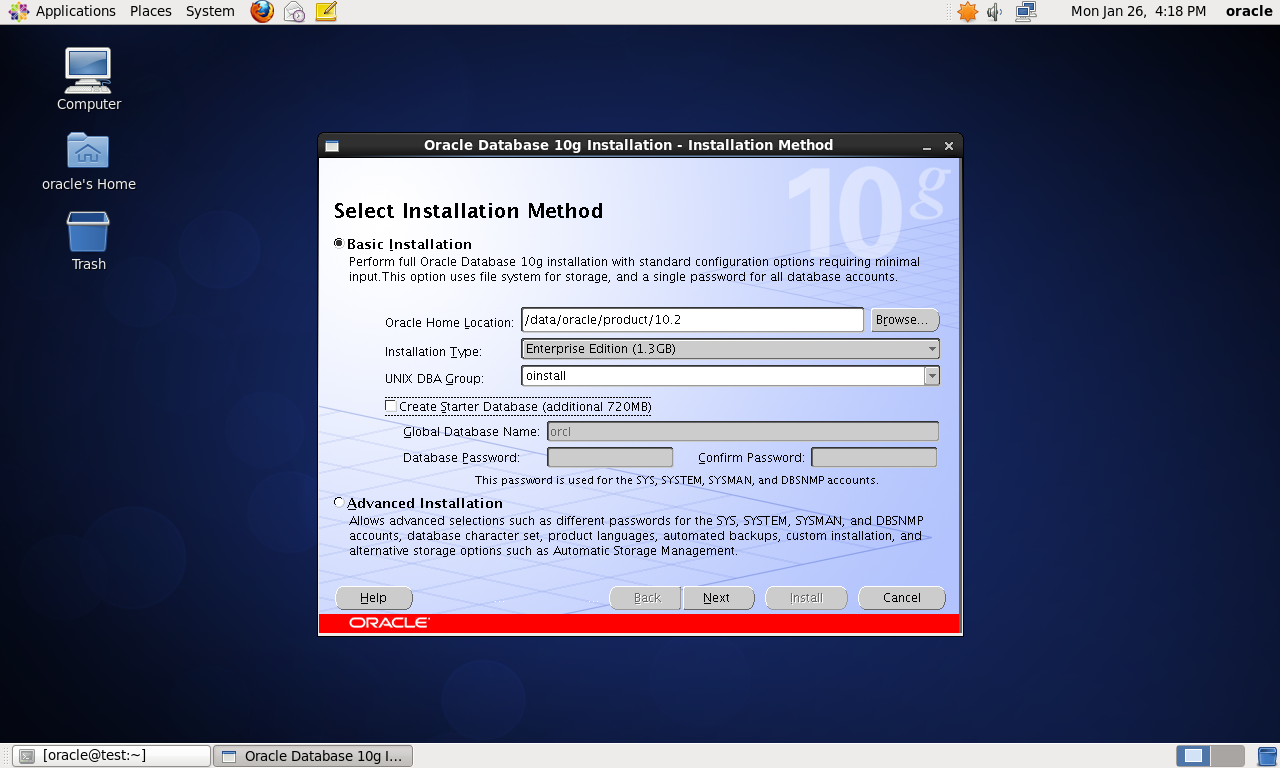The image size is (1280, 768).
Task: Click the Install button
Action: click(x=806, y=598)
